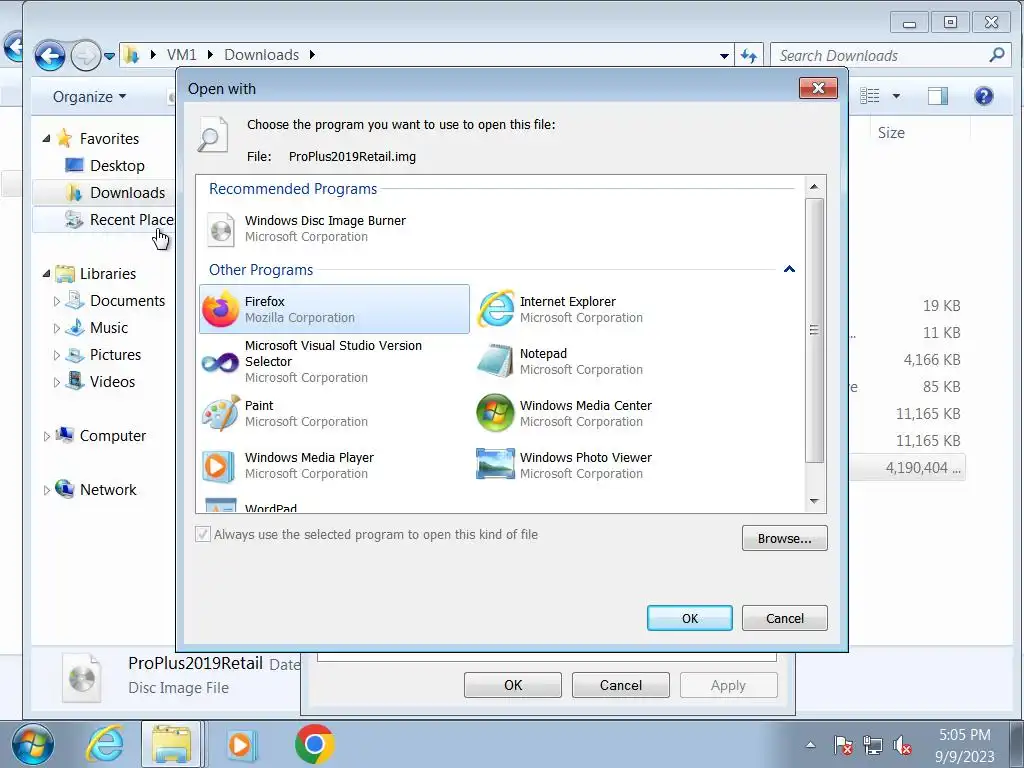Select Paint from program list
Viewport: 1024px width, 768px height.
334,413
